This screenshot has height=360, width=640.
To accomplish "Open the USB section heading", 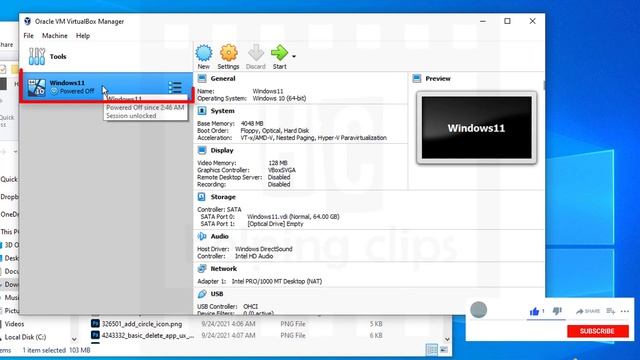I will click(x=217, y=294).
